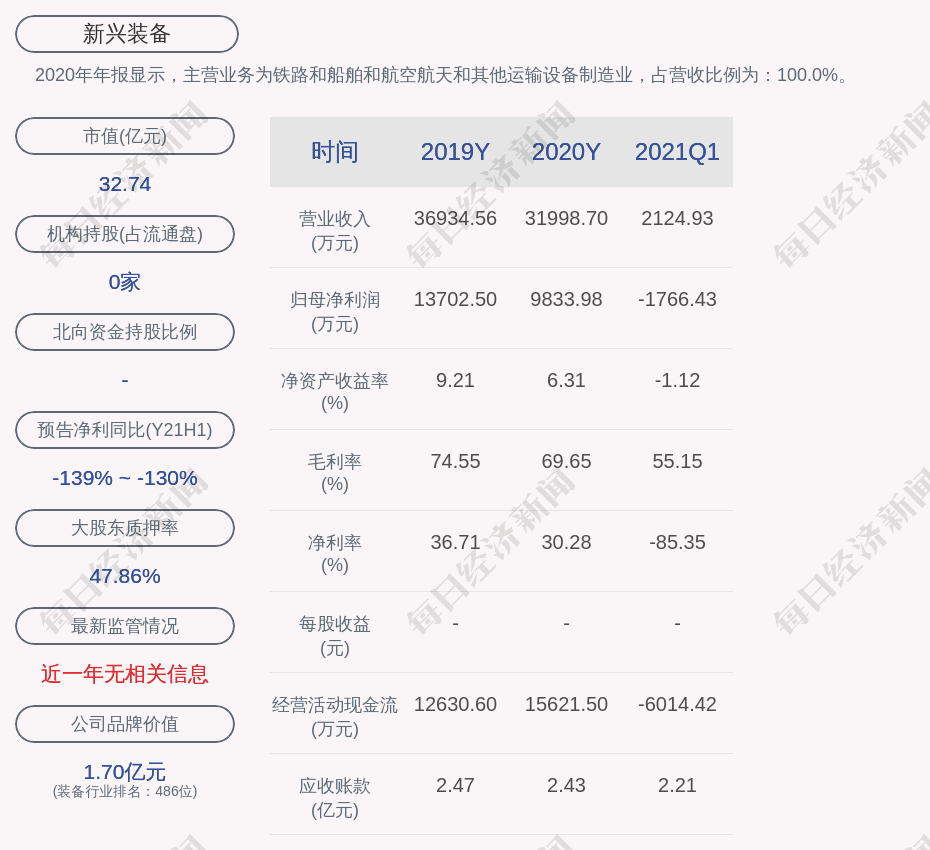
Task: Click the 2020年年报显示 description sentence
Action: point(444,75)
